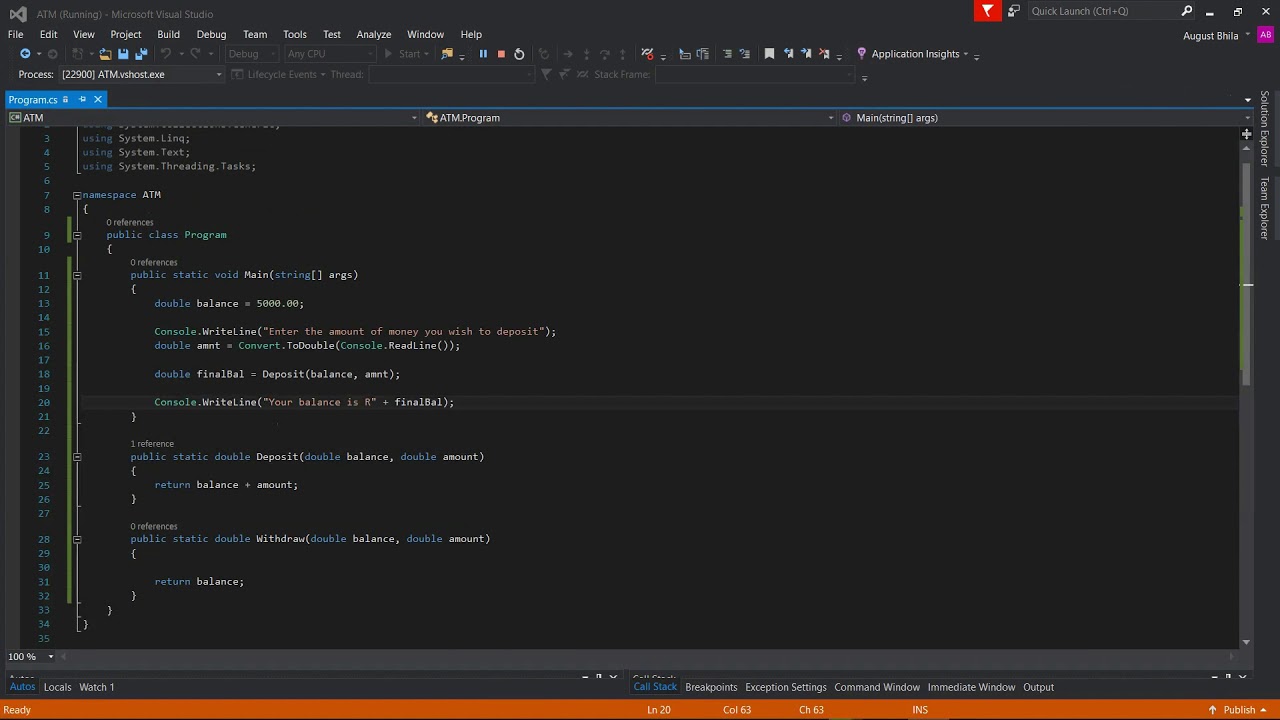The image size is (1280, 720).
Task: Switch to the Locals tab
Action: coord(57,687)
